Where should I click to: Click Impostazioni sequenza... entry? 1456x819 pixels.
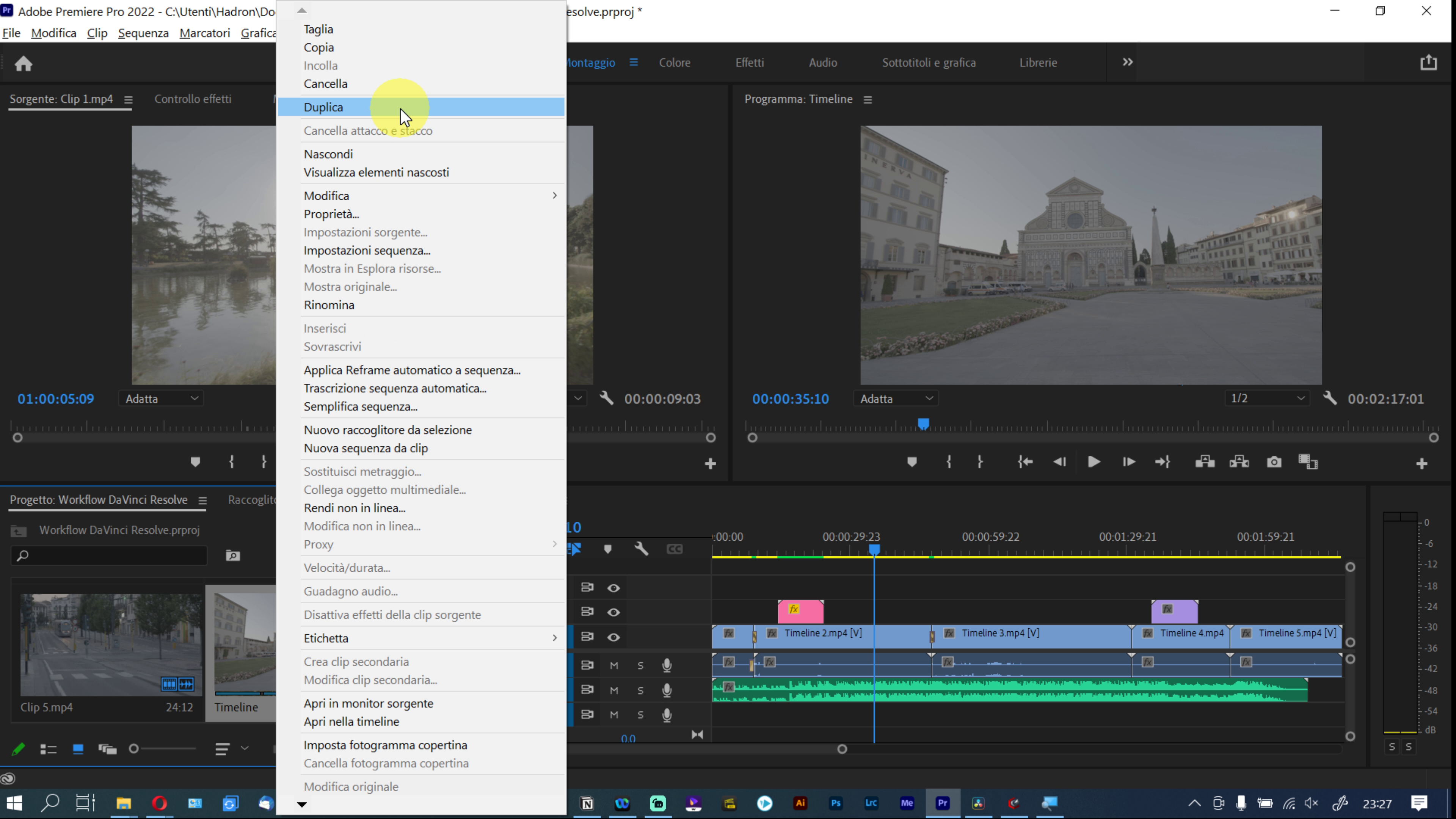(x=421, y=250)
